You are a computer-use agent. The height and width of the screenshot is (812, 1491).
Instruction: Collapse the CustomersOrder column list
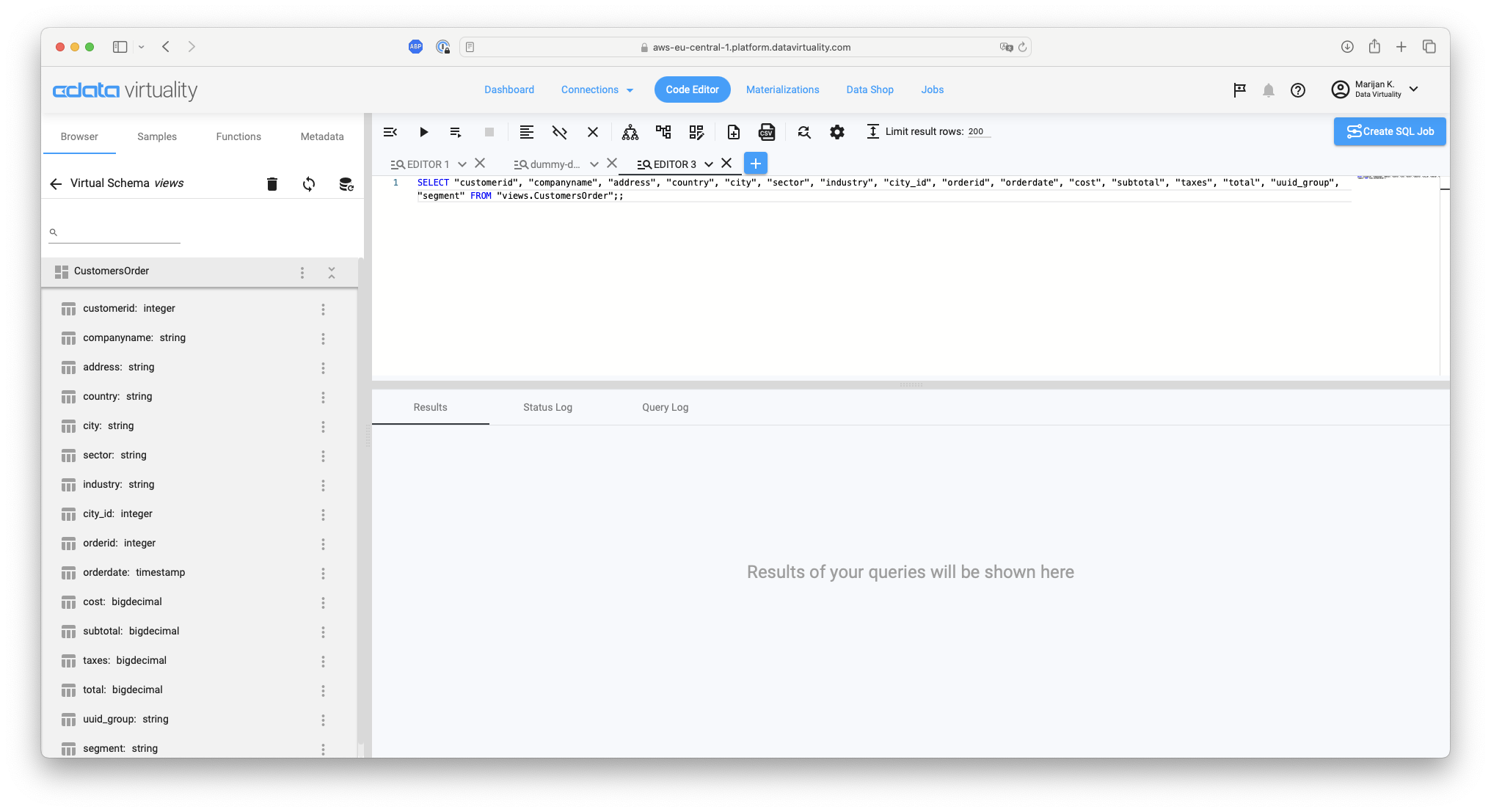click(x=332, y=272)
